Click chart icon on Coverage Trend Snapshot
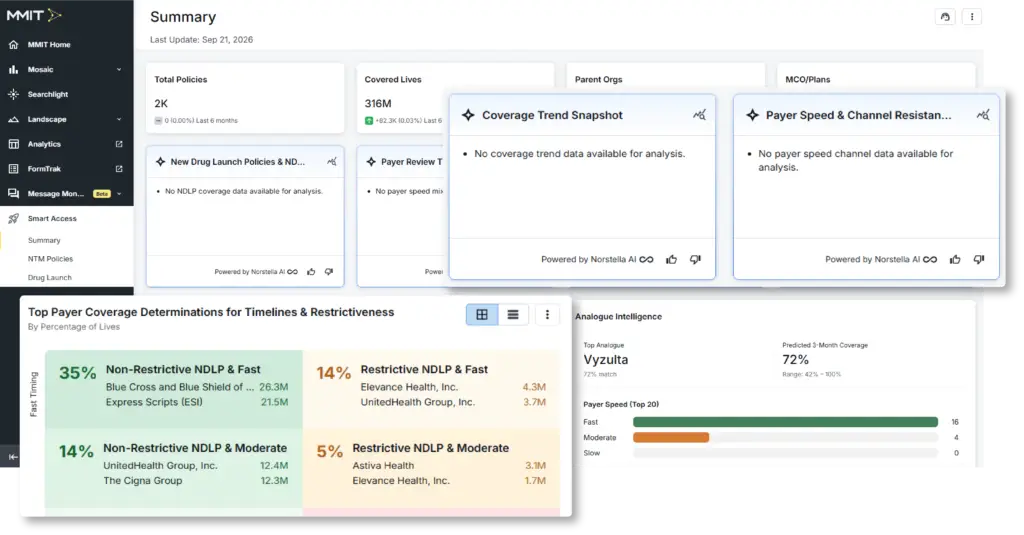This screenshot has width=1024, height=535. (x=699, y=115)
